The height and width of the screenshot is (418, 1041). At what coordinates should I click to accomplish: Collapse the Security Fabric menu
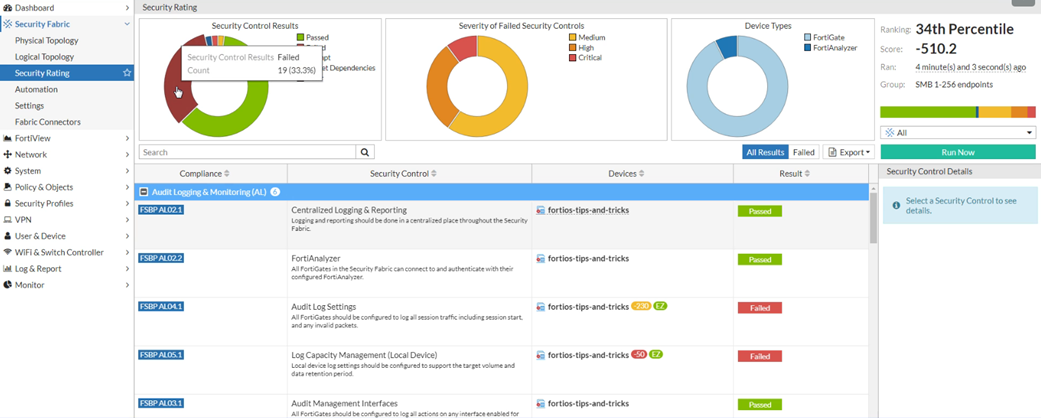[x=127, y=24]
